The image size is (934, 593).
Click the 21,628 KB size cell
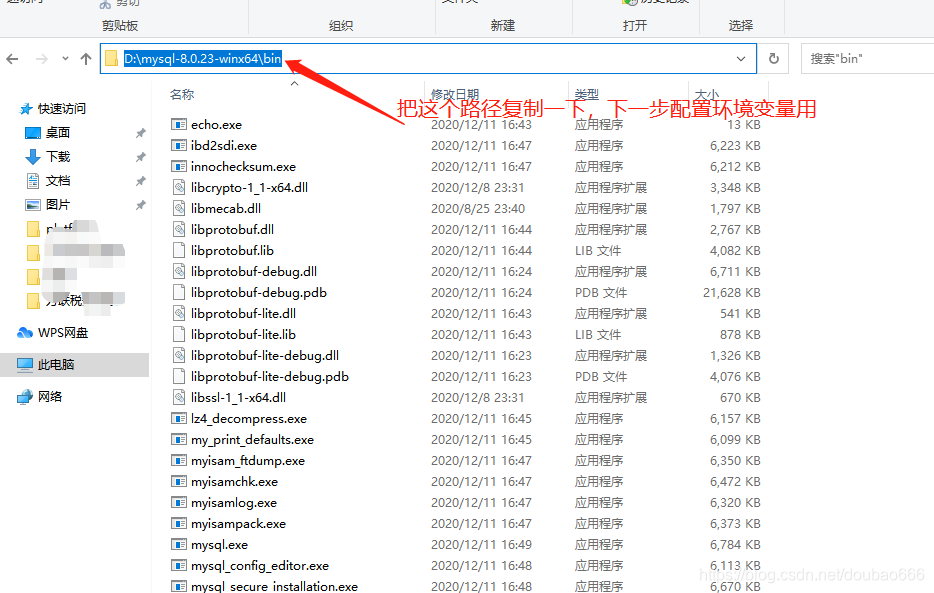(731, 293)
